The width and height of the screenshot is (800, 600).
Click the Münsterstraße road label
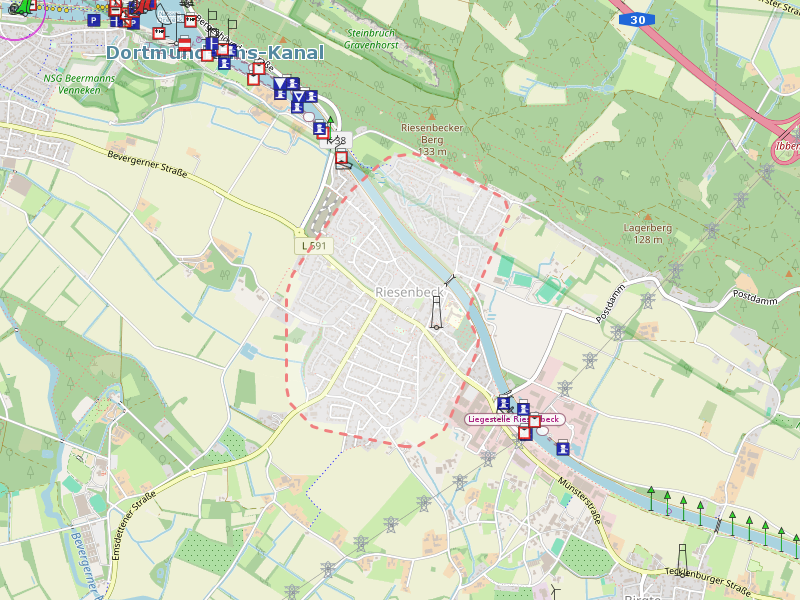(582, 498)
